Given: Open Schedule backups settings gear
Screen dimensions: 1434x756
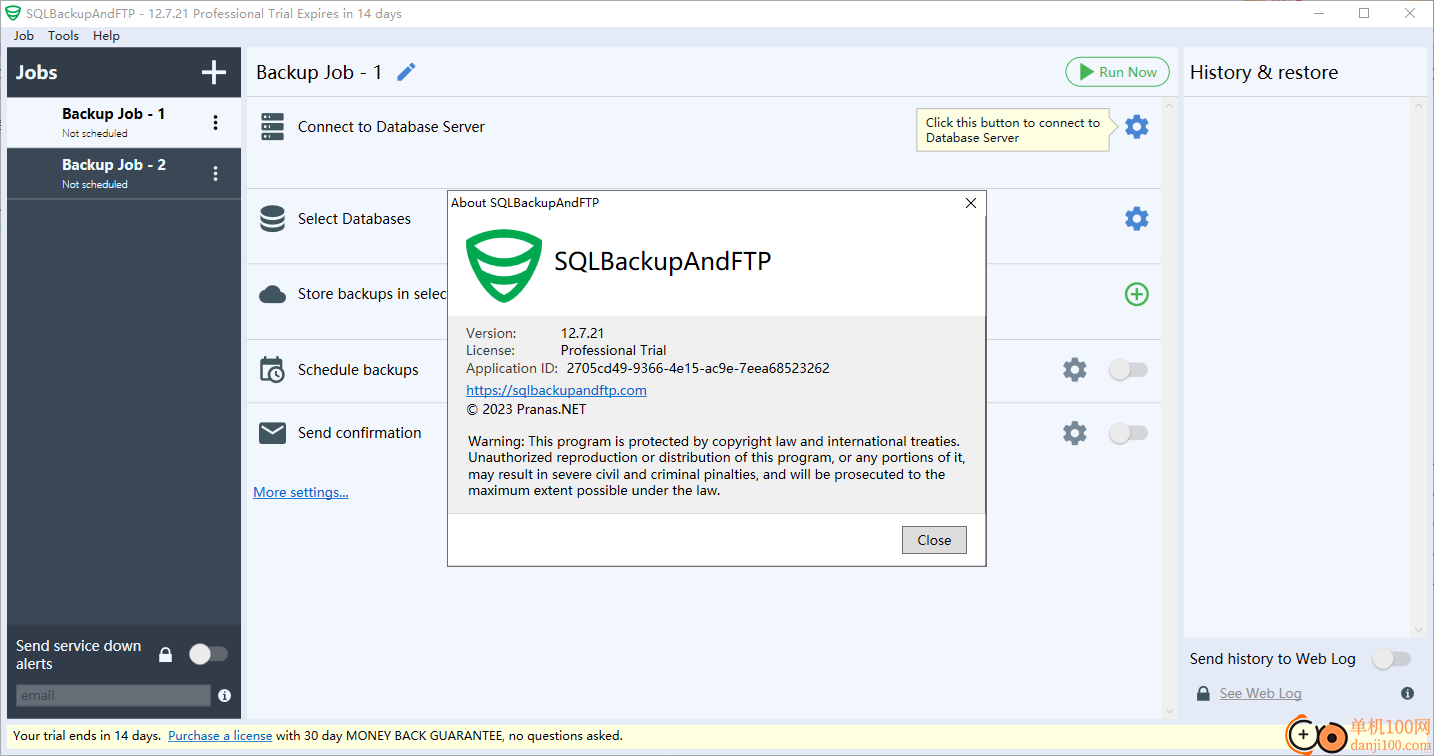Looking at the screenshot, I should (1075, 370).
